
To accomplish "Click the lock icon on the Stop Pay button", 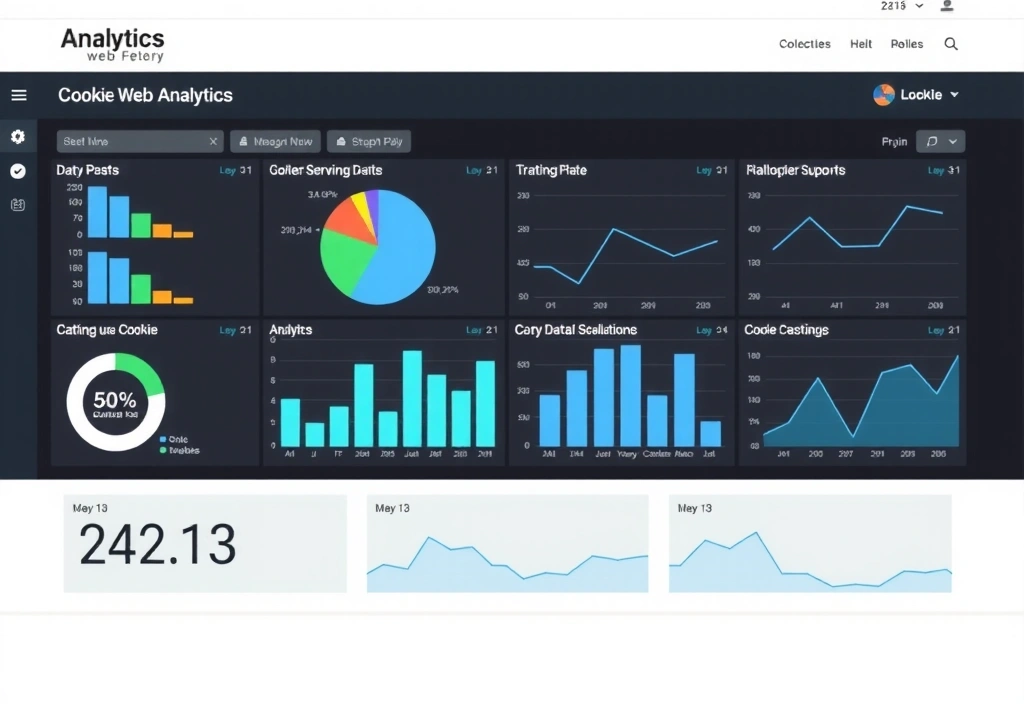I will click(341, 141).
